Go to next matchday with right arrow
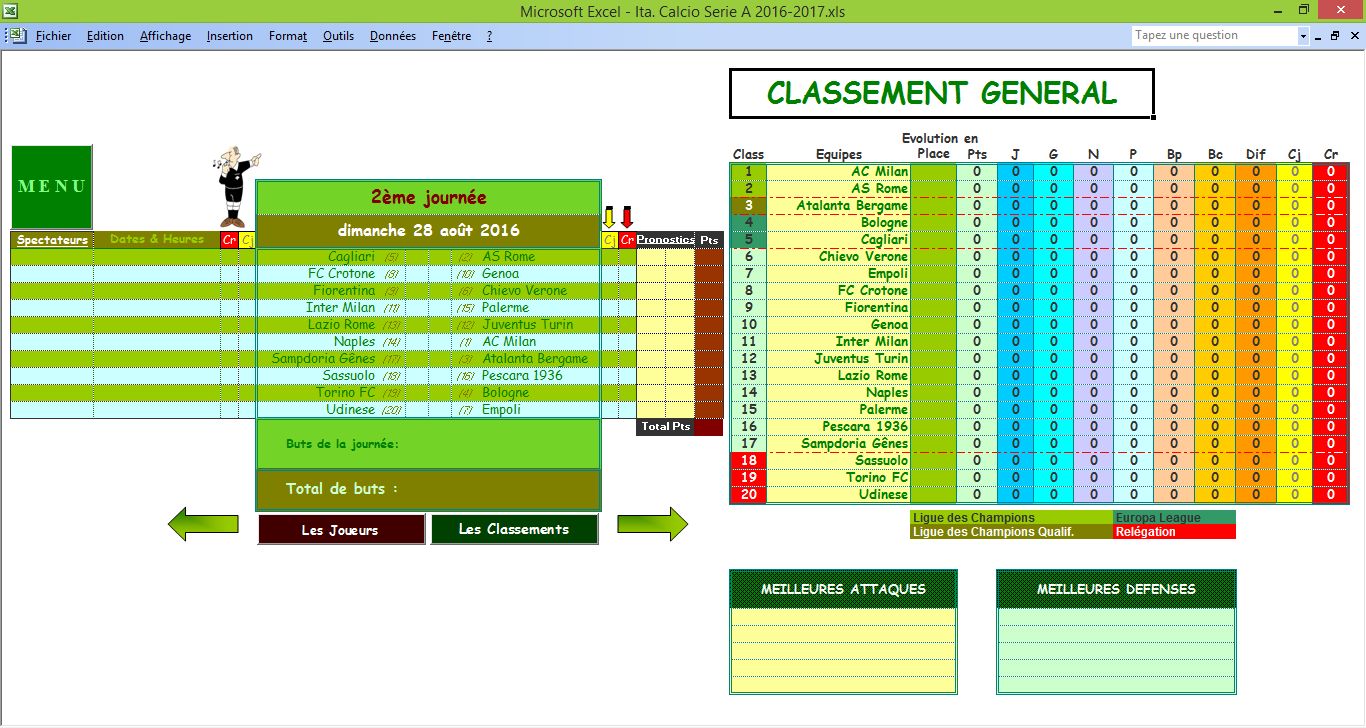This screenshot has height=728, width=1366. coord(652,525)
